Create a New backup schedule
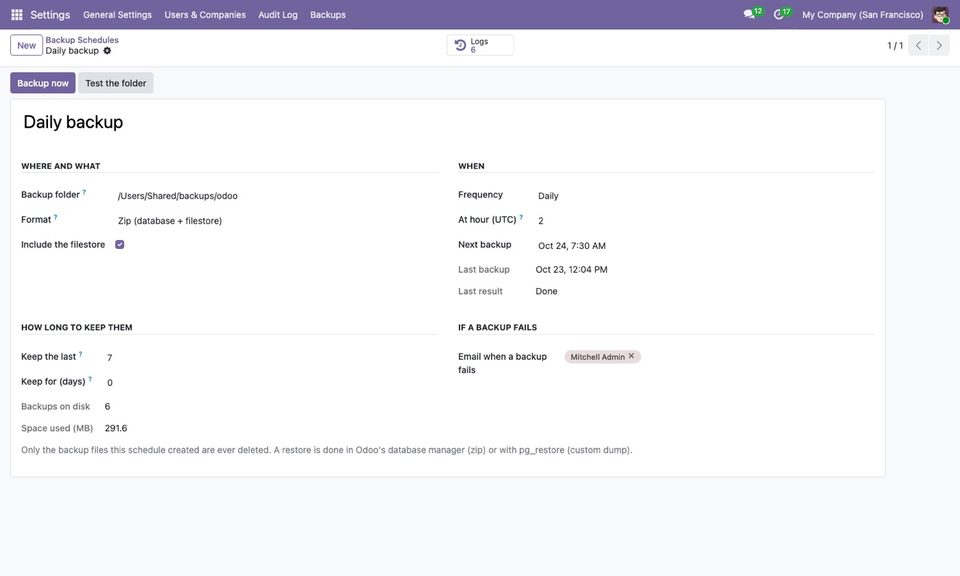960x576 pixels. 26,45
